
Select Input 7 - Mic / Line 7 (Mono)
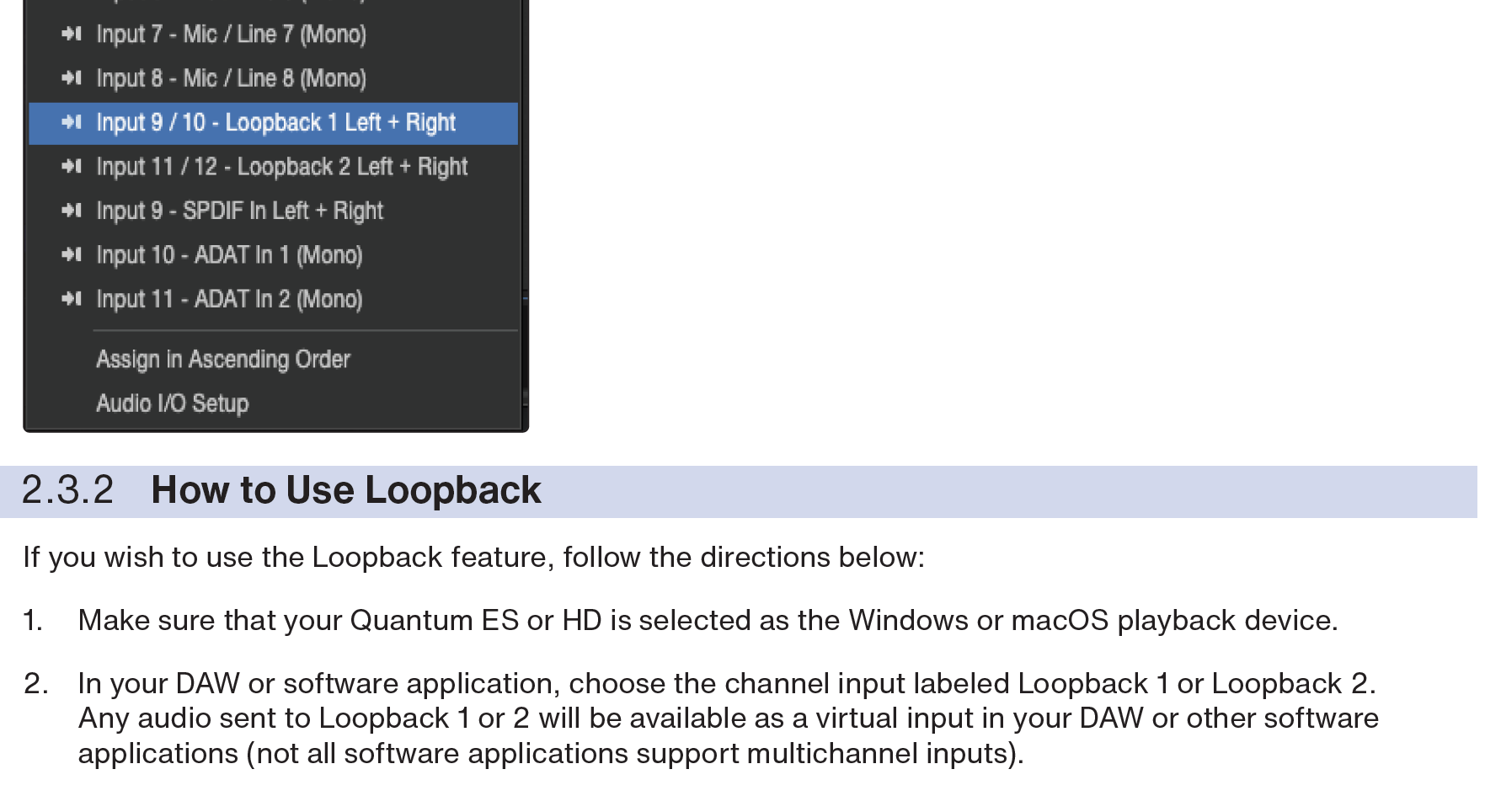pos(231,35)
